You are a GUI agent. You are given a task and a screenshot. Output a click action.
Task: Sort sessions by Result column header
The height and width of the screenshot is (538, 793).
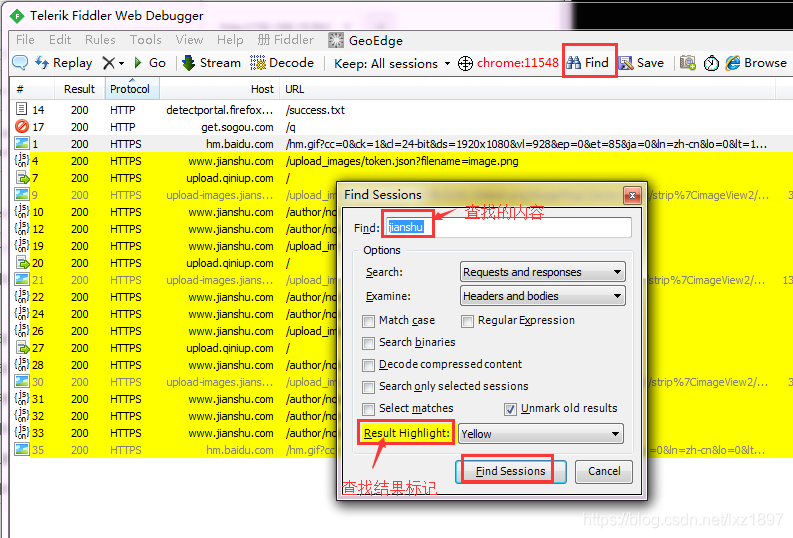[79, 89]
